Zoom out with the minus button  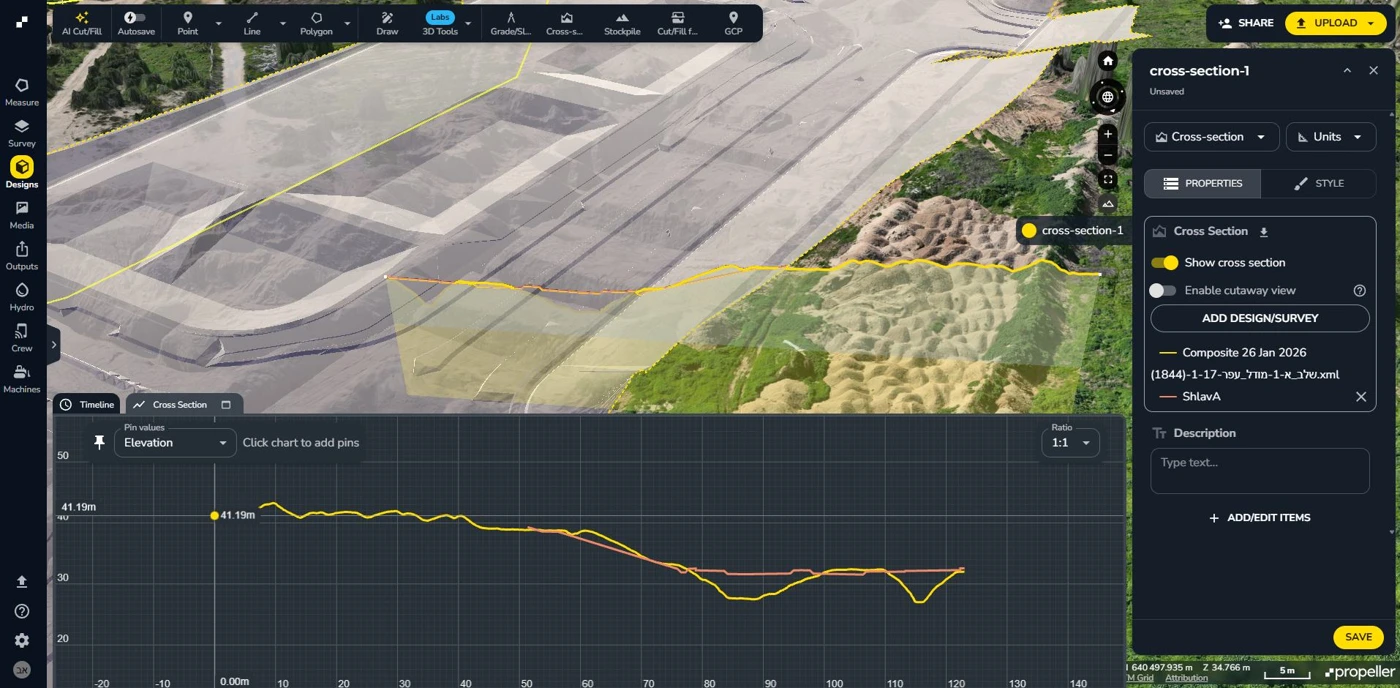[1107, 155]
